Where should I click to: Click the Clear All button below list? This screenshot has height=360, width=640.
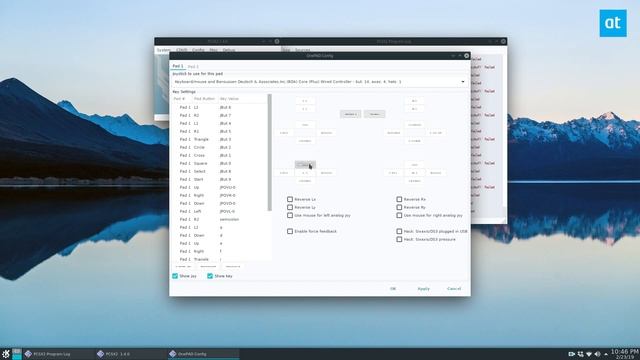pos(183,267)
